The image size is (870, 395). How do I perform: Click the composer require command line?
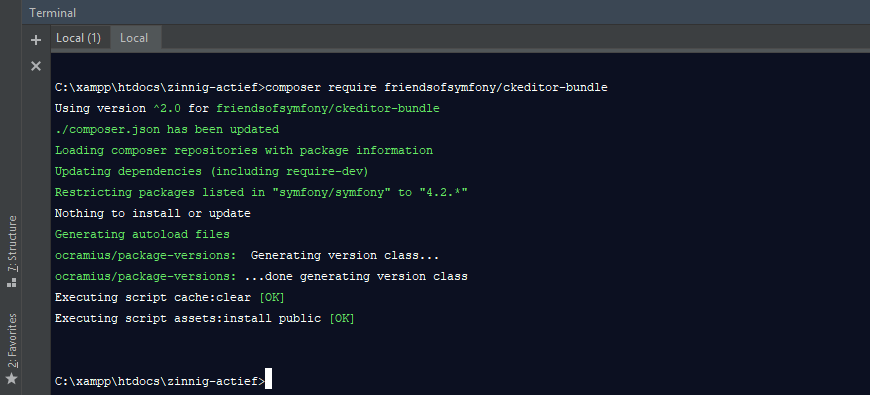click(x=331, y=88)
